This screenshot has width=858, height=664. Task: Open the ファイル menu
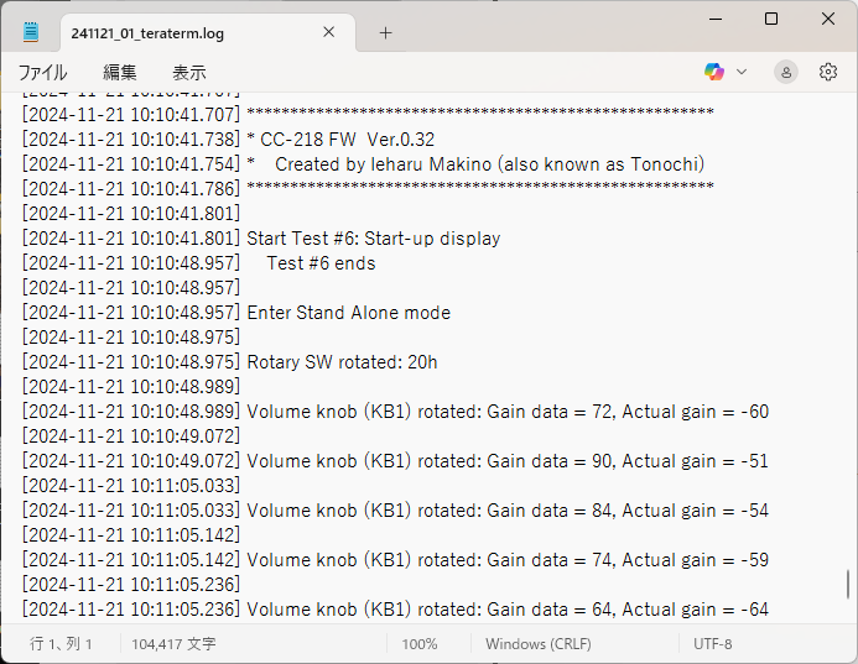pos(43,72)
